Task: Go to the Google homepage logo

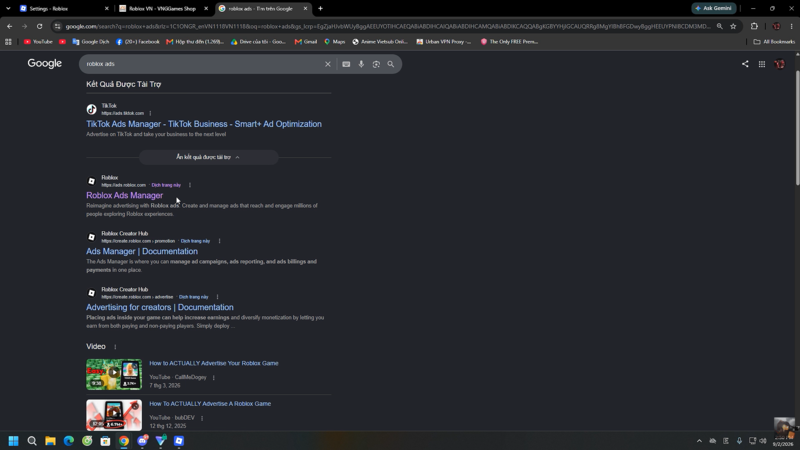Action: point(44,63)
